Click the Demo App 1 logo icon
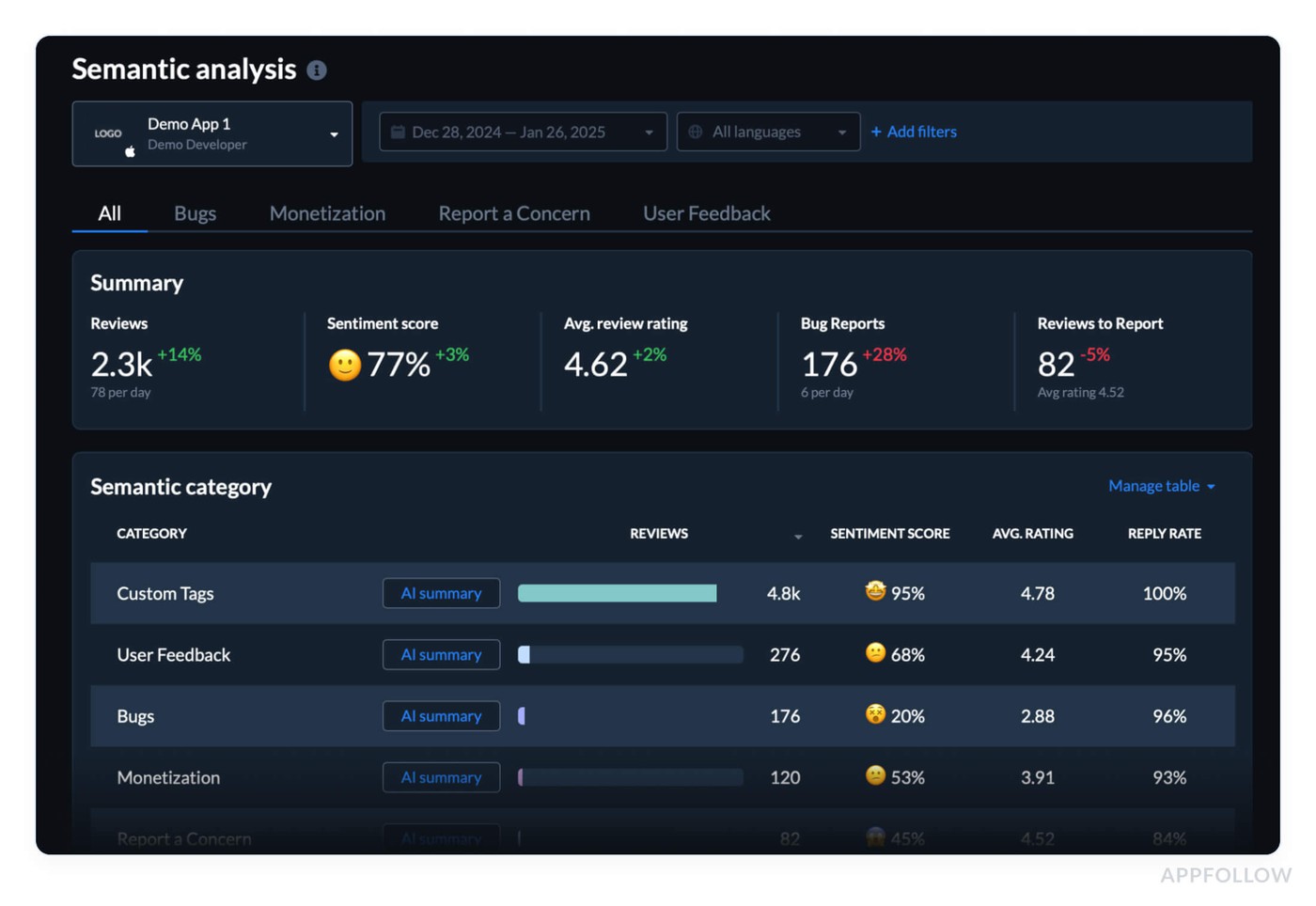The width and height of the screenshot is (1316, 906). coord(108,133)
